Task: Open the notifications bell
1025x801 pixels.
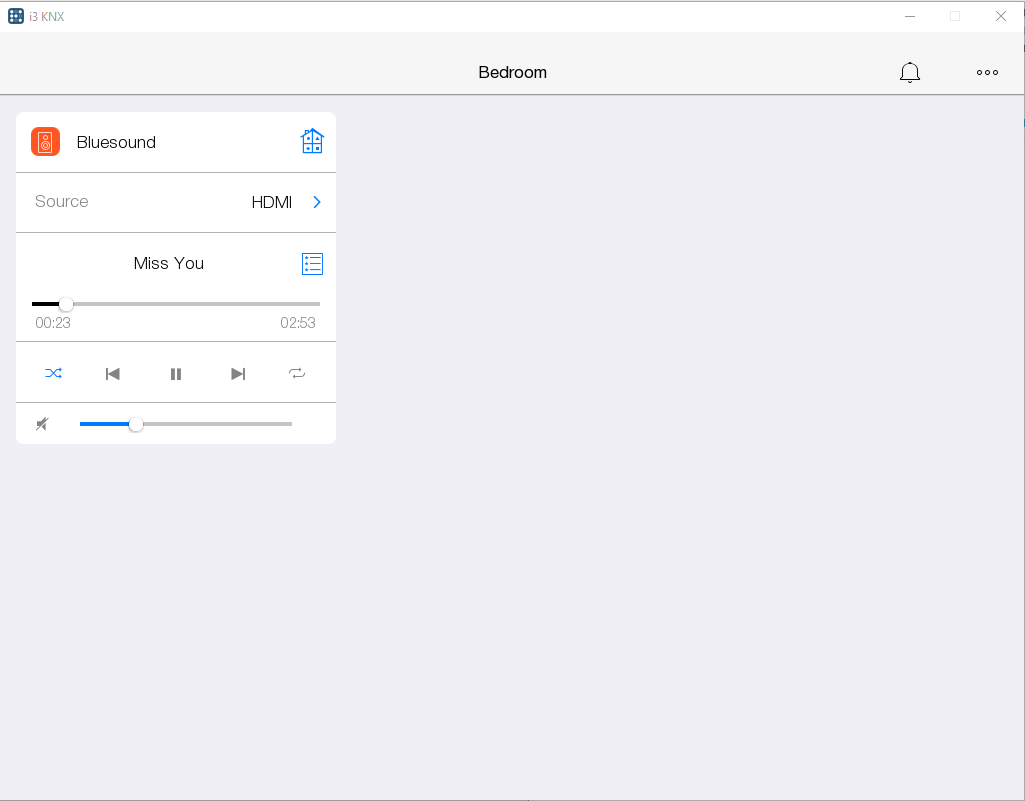Action: (909, 72)
